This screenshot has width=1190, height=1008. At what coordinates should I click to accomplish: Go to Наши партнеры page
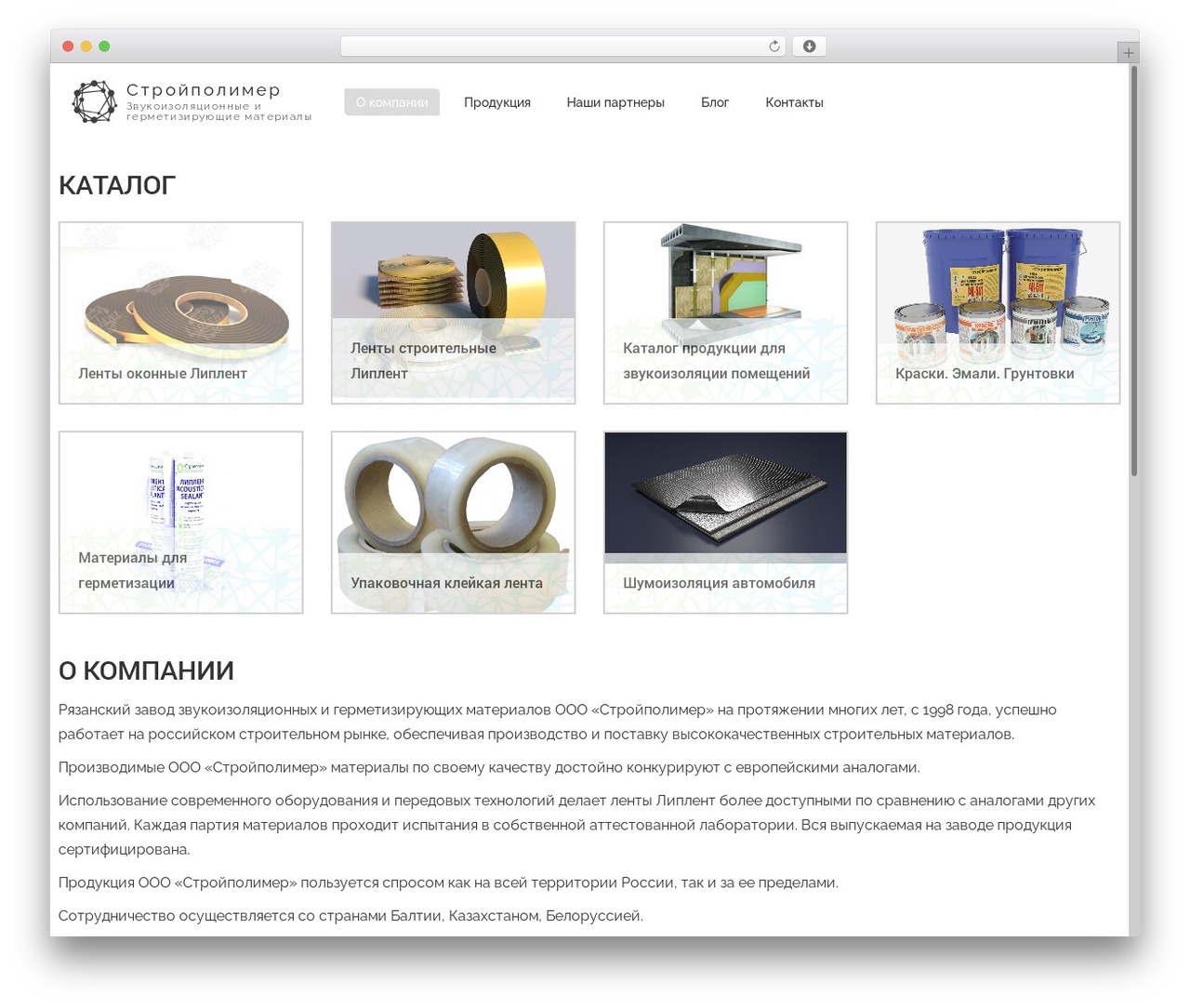(x=615, y=102)
